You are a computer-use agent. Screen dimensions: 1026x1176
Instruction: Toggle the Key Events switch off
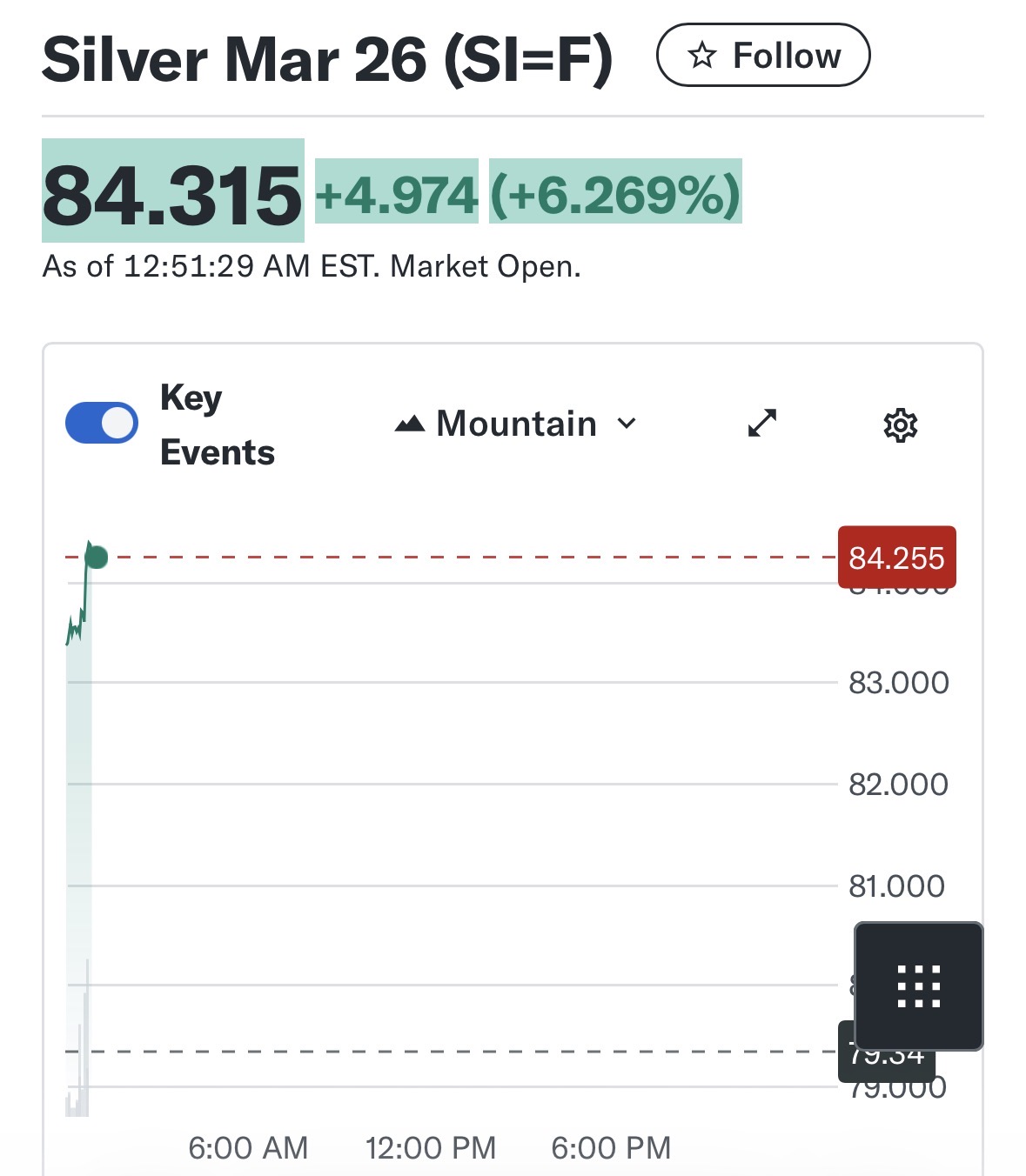click(102, 424)
